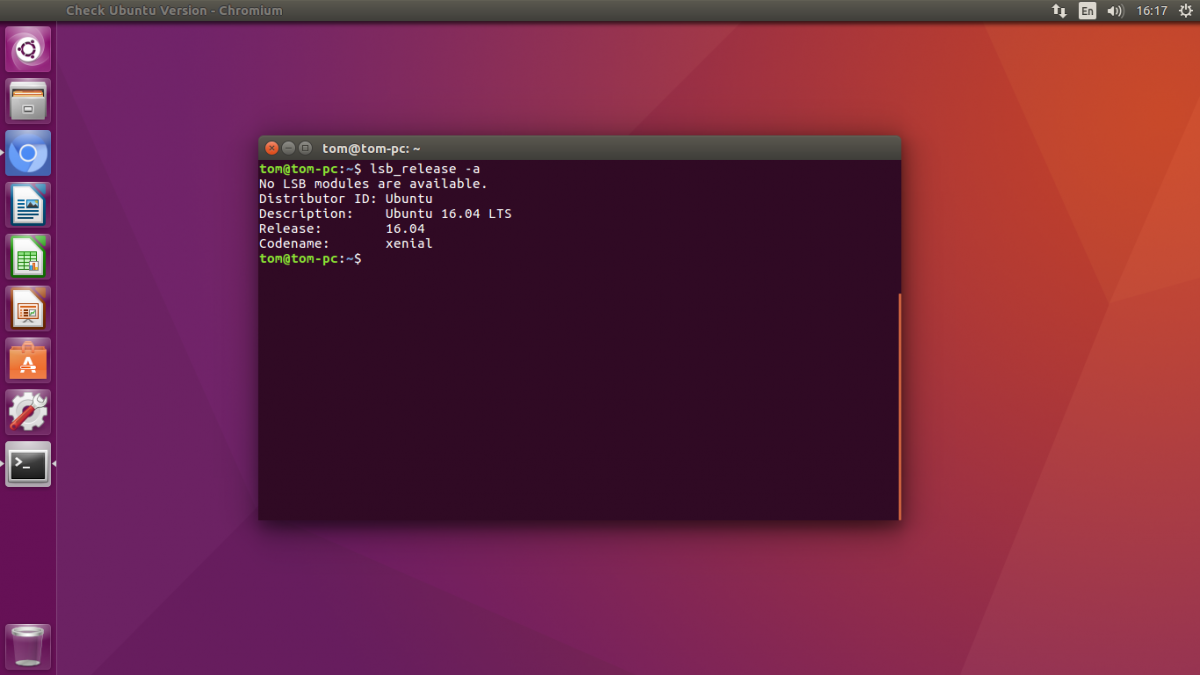Image resolution: width=1200 pixels, height=675 pixels.
Task: Click the 'Distributor ID: Ubuntu' line
Action: tap(346, 199)
